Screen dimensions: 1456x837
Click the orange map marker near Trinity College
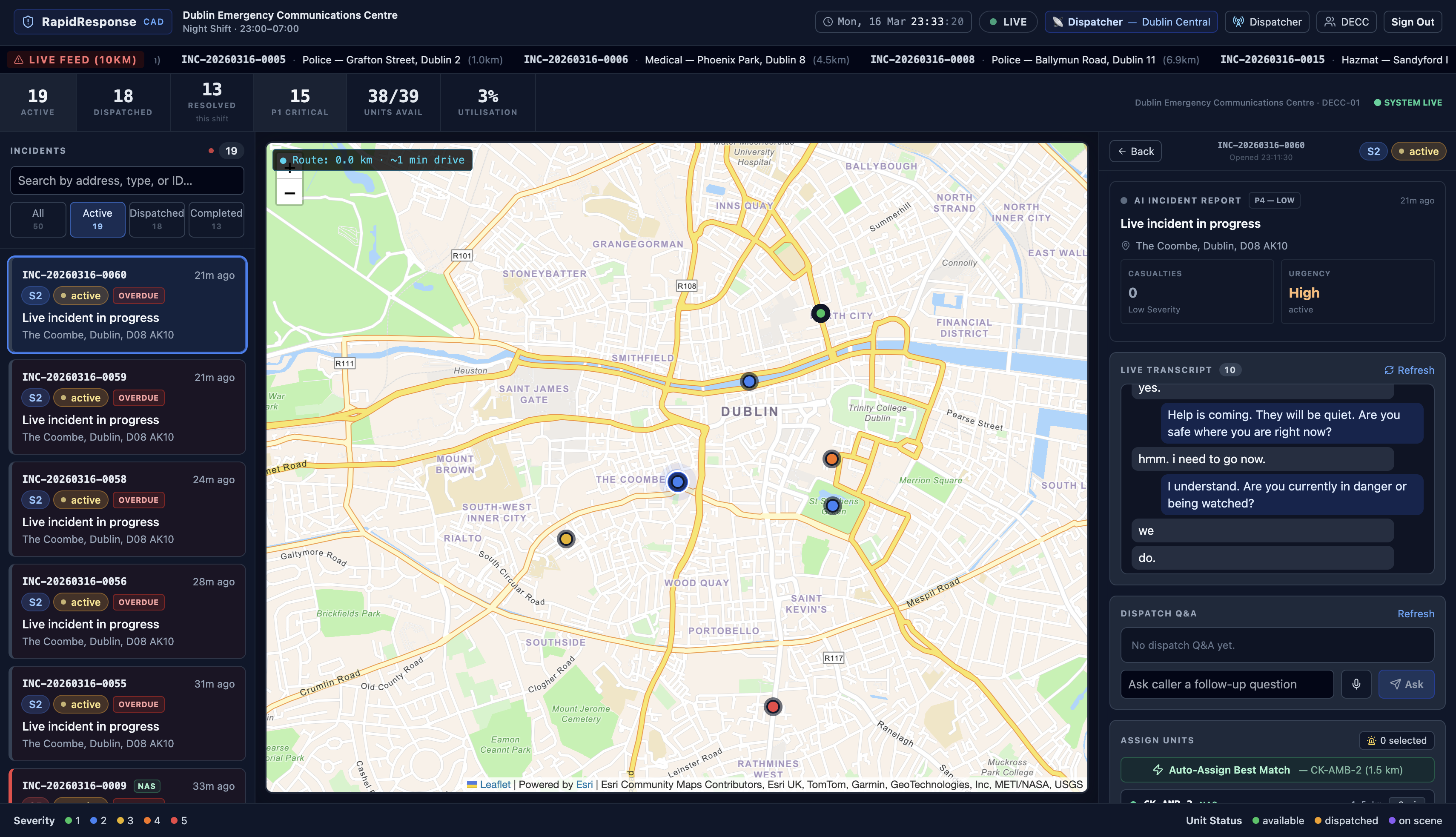click(x=831, y=459)
